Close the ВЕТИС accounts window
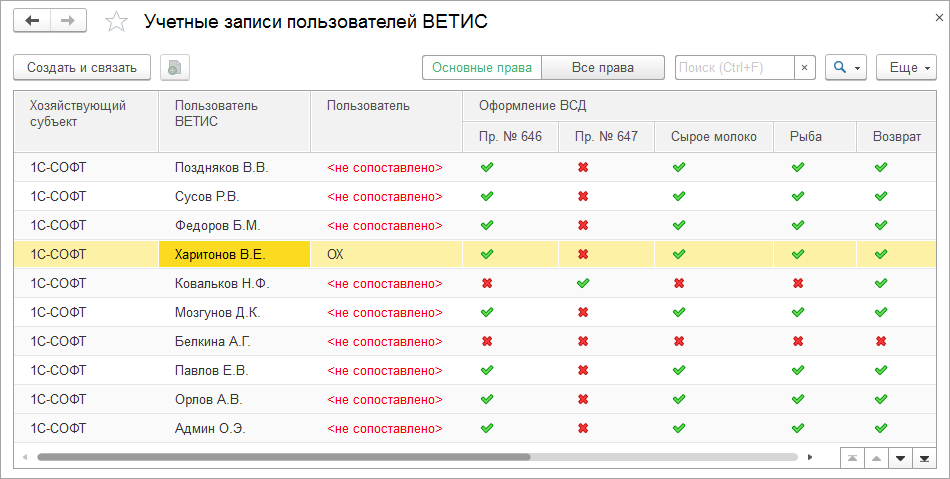 point(933,18)
